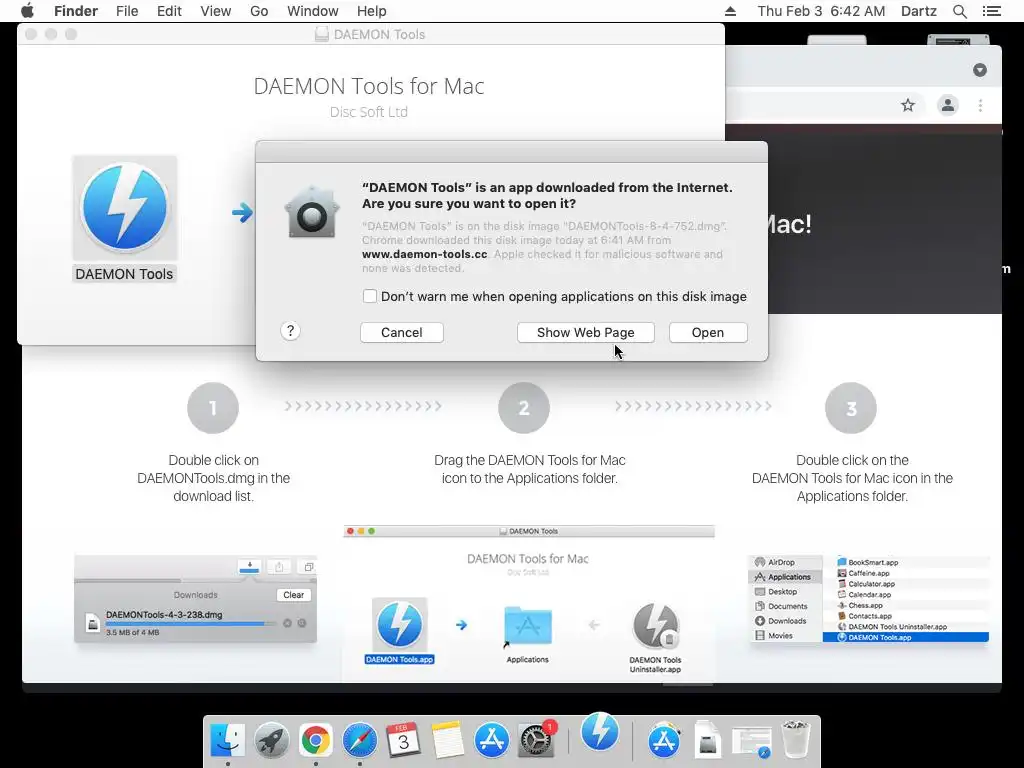Click the 'Disc Soft Ltd' subtitle text
1024x768 pixels.
pyautogui.click(x=369, y=112)
